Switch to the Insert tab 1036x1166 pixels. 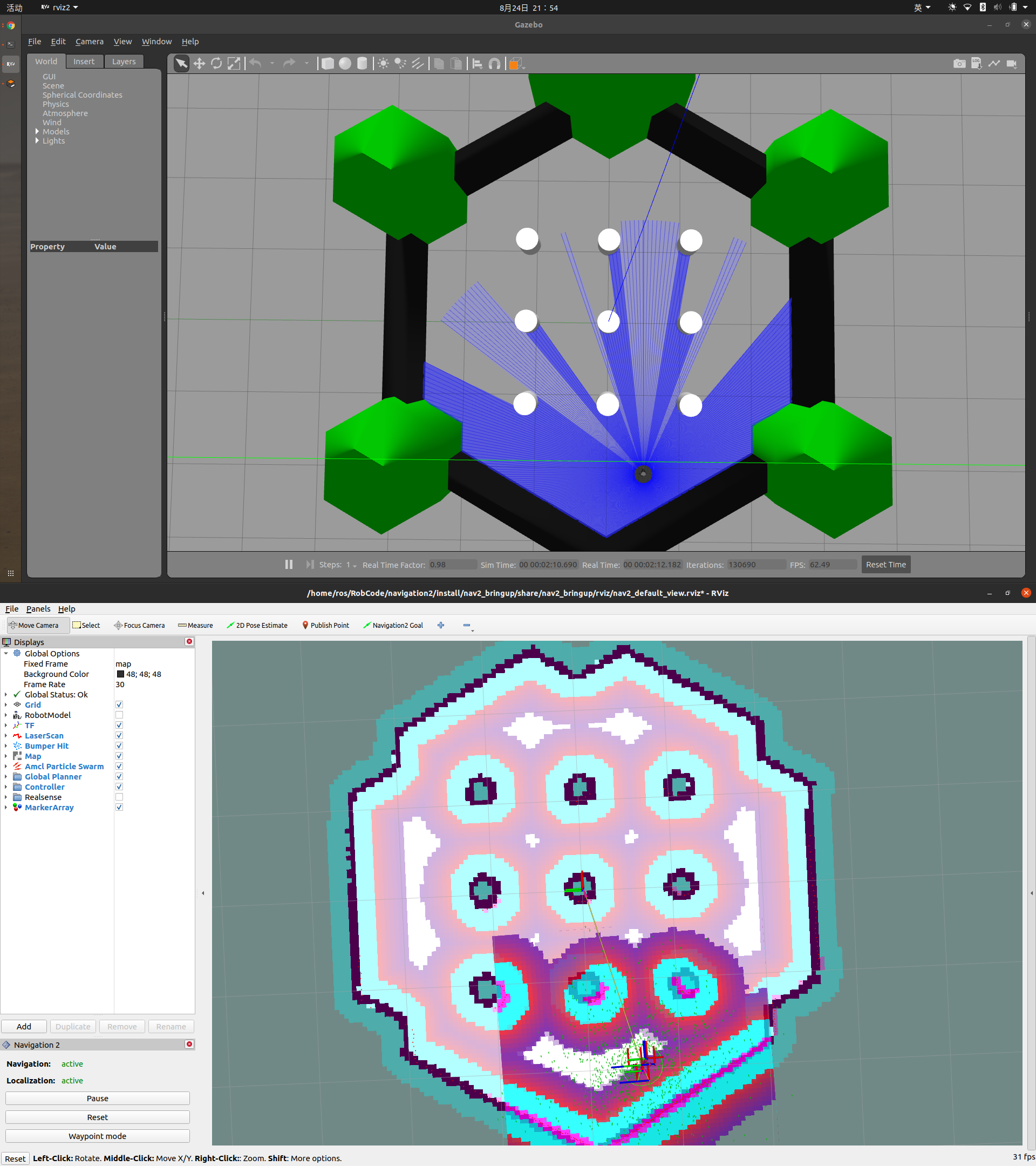pos(84,62)
